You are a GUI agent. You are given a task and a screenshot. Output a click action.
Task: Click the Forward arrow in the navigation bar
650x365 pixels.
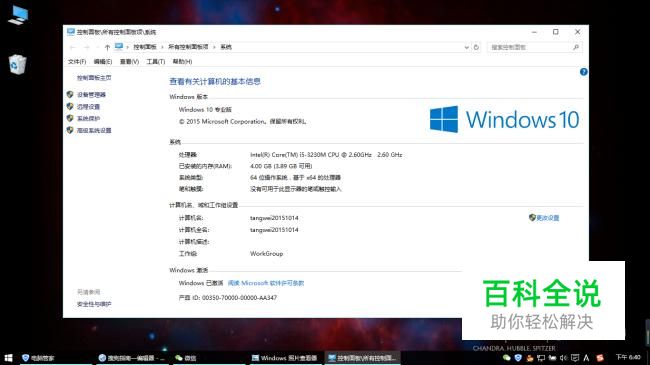[86, 47]
